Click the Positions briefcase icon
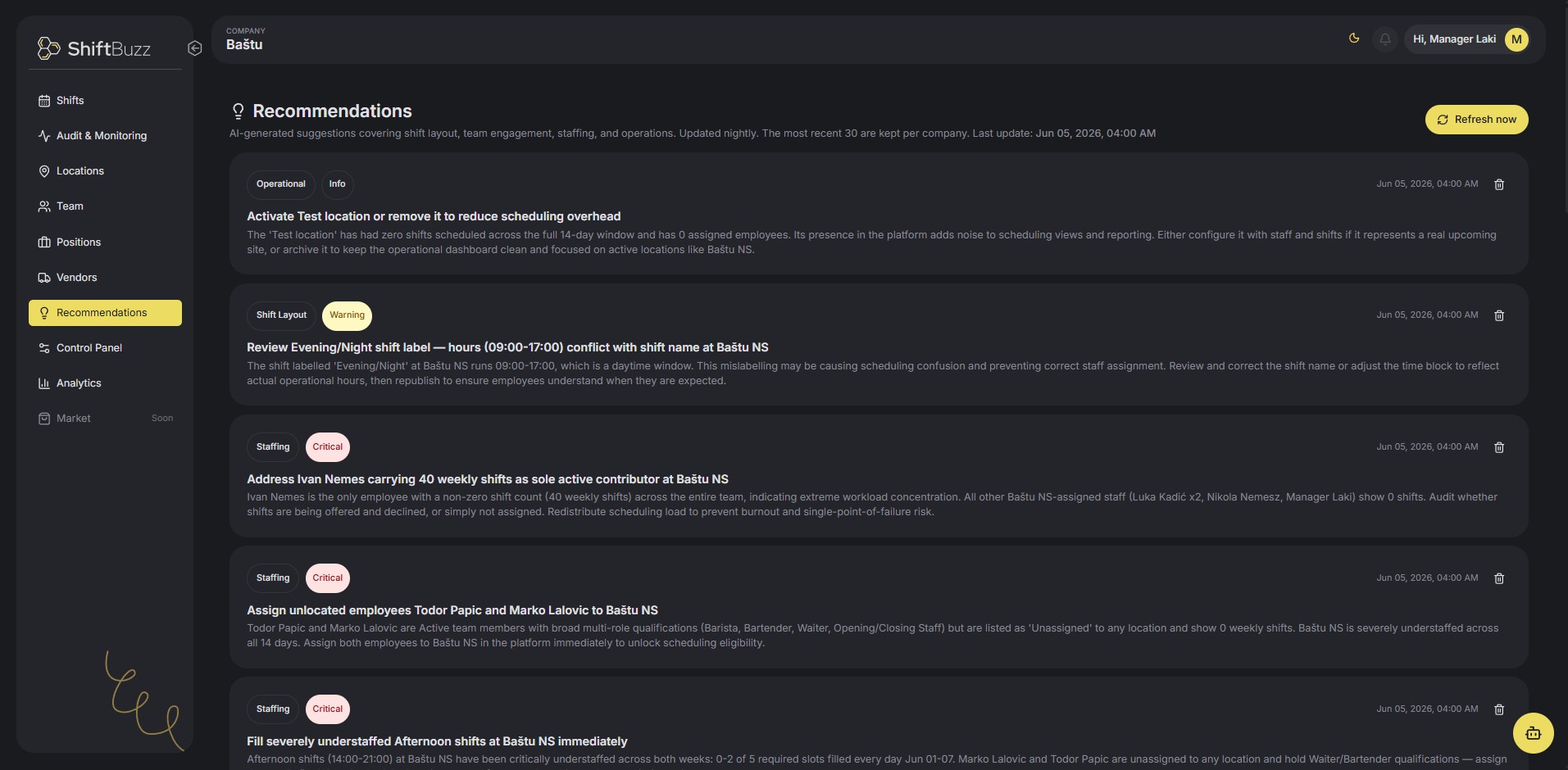 point(44,242)
